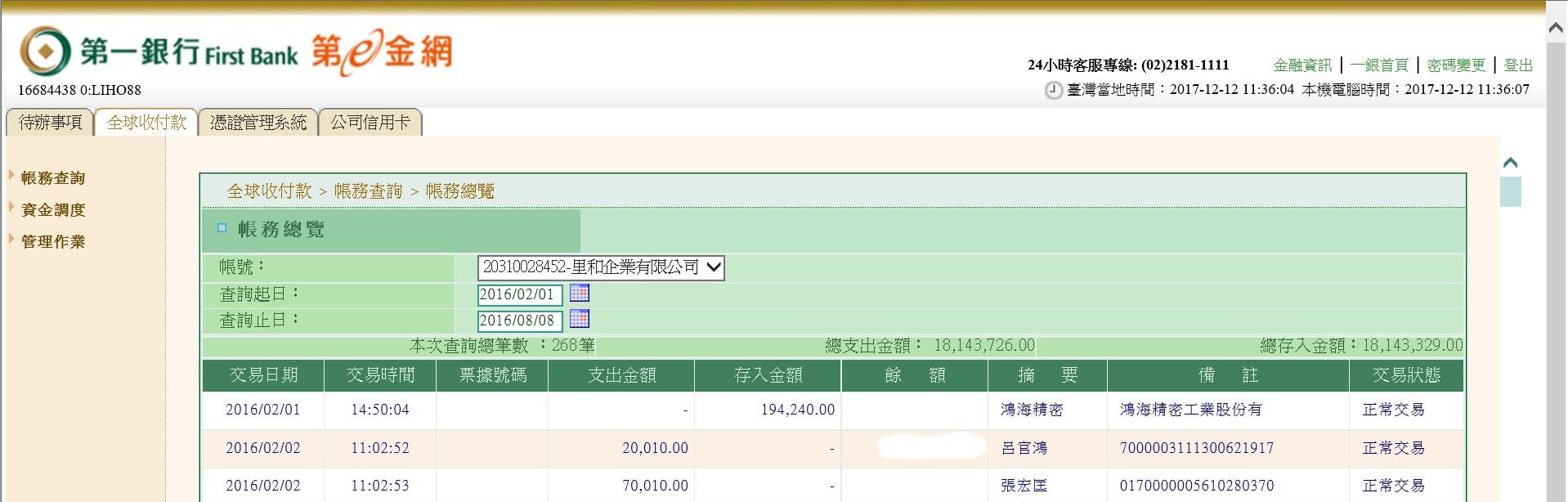This screenshot has height=502, width=1568.
Task: Click 呂官鴻 summary cell
Action: [1024, 448]
